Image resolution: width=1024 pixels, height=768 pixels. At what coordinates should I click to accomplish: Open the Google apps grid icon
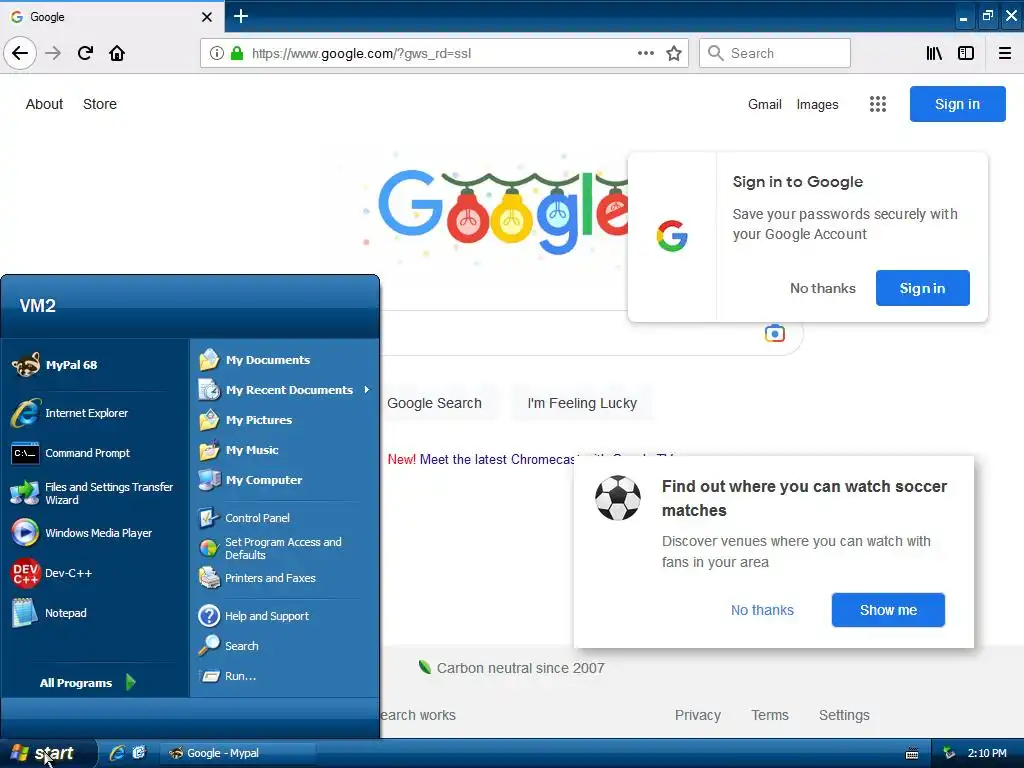[878, 104]
